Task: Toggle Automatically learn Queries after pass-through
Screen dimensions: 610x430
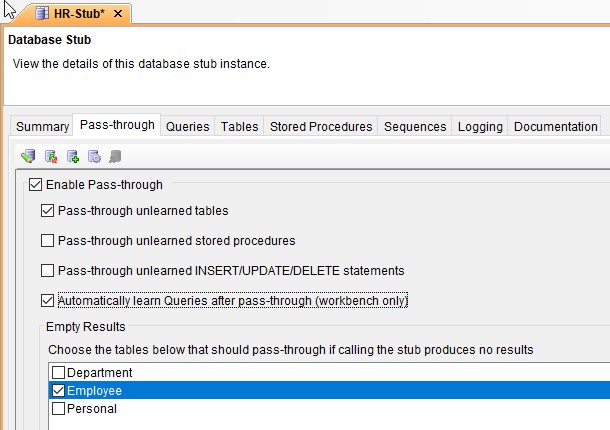Action: pos(47,300)
